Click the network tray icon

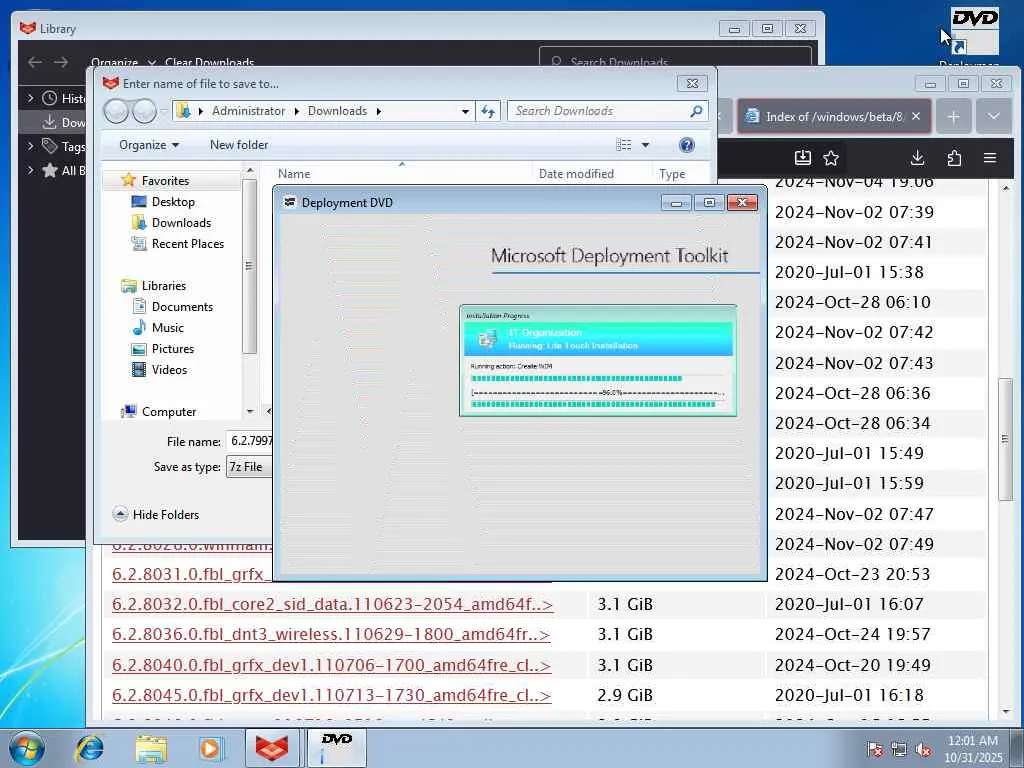coord(899,749)
